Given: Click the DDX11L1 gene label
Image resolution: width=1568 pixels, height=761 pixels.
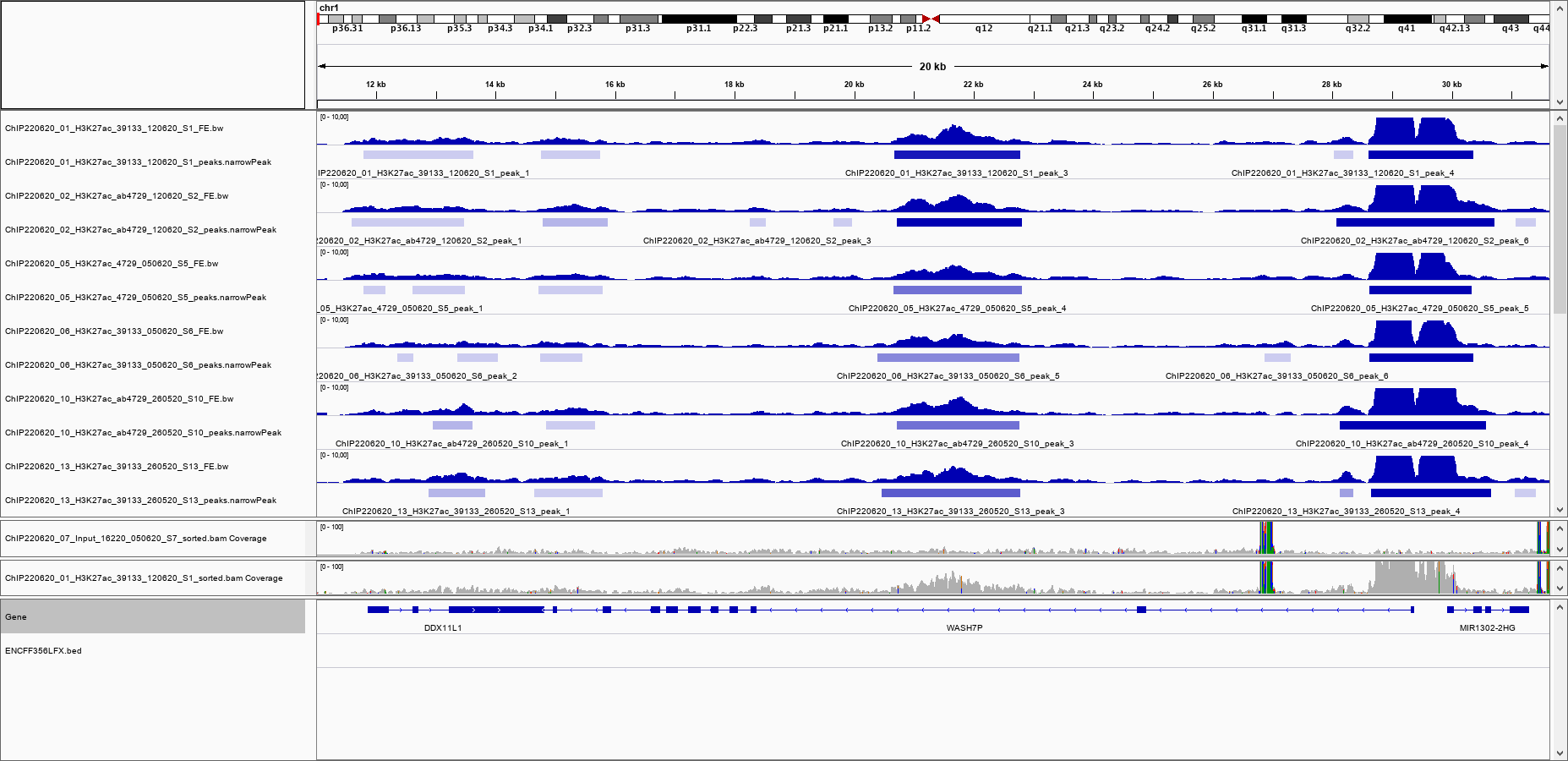Looking at the screenshot, I should [443, 628].
